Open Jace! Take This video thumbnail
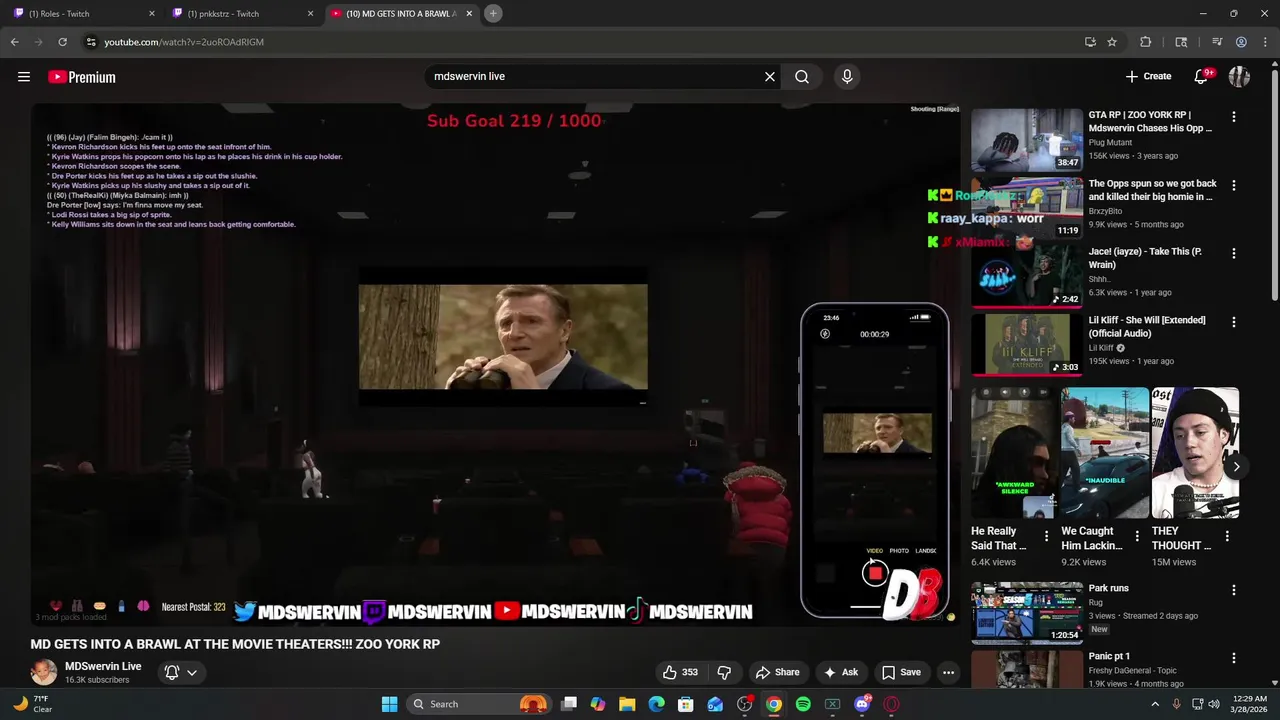1280x720 pixels. 1027,276
